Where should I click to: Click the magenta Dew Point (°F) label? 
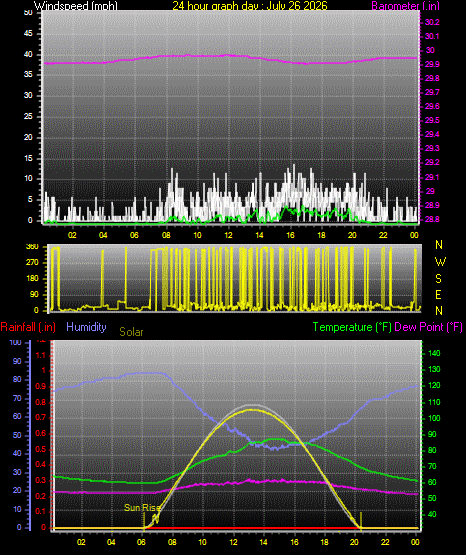428,327
